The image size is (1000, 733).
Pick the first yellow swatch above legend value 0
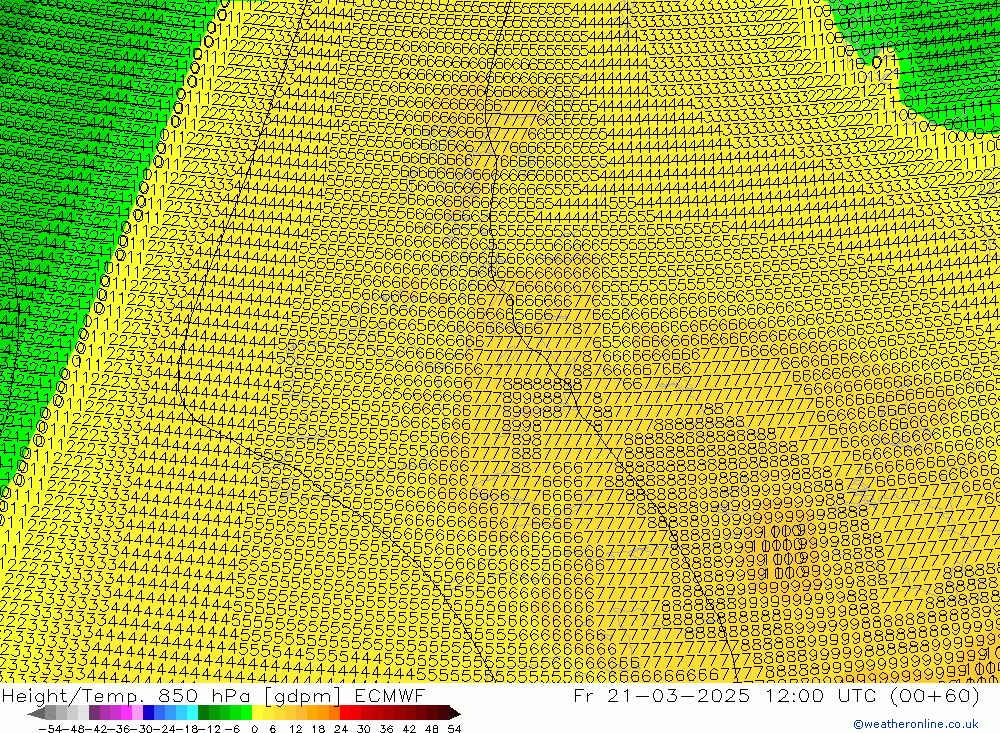258,714
